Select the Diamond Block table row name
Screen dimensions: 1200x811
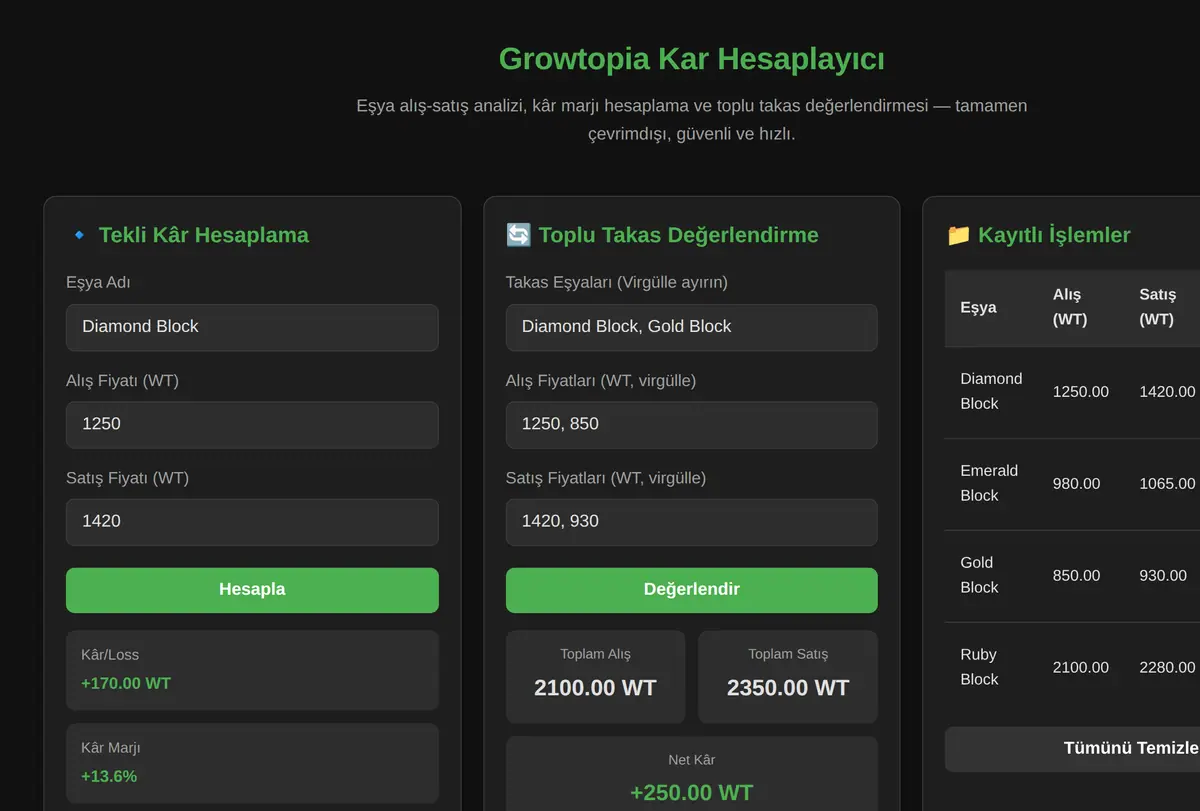991,391
